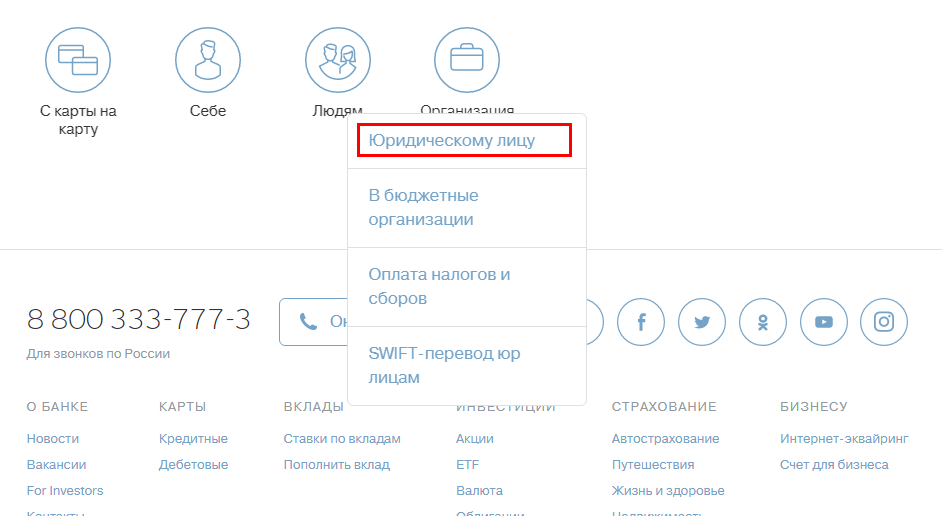Open the Twitter social icon
This screenshot has height=516, width=942.
tap(702, 322)
